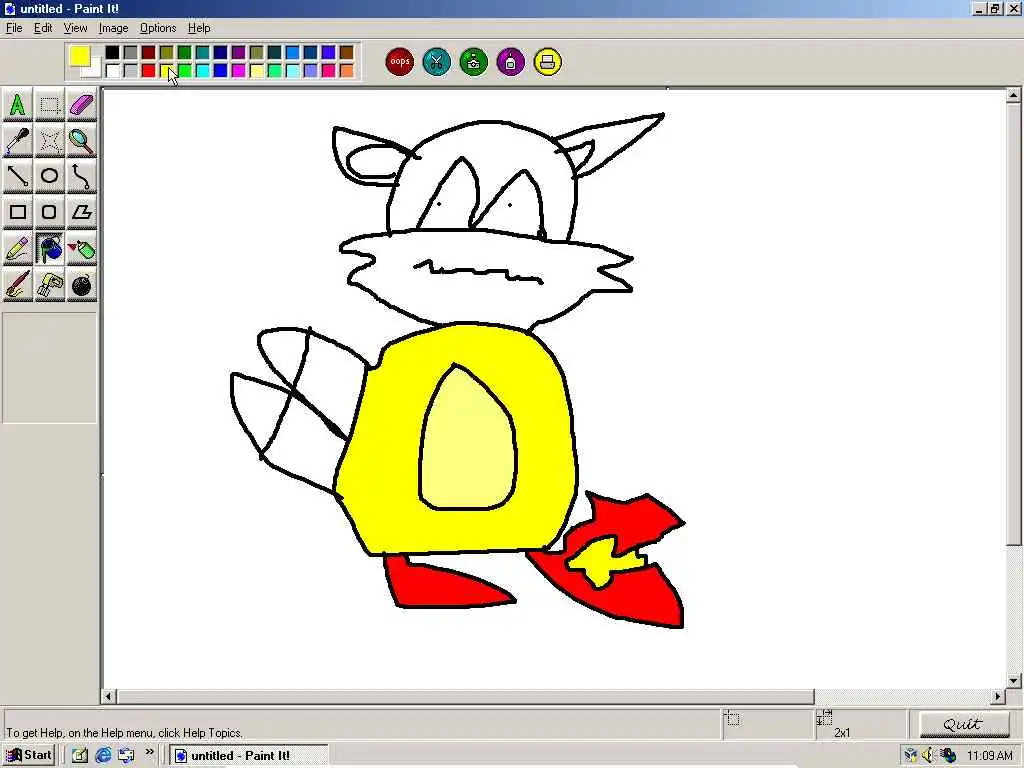This screenshot has height=768, width=1024.
Task: Select the orange color swatch
Action: click(x=347, y=70)
